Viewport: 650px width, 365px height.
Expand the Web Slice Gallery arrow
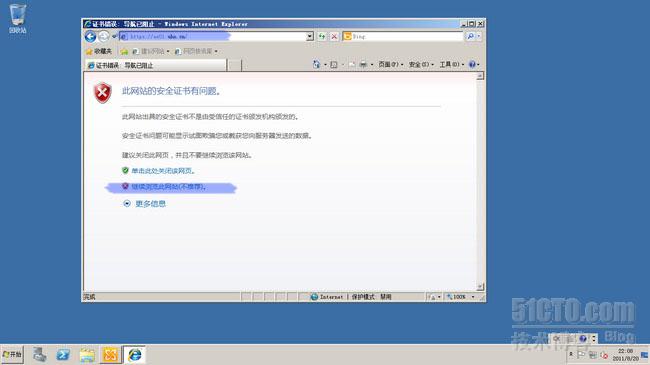(x=216, y=51)
